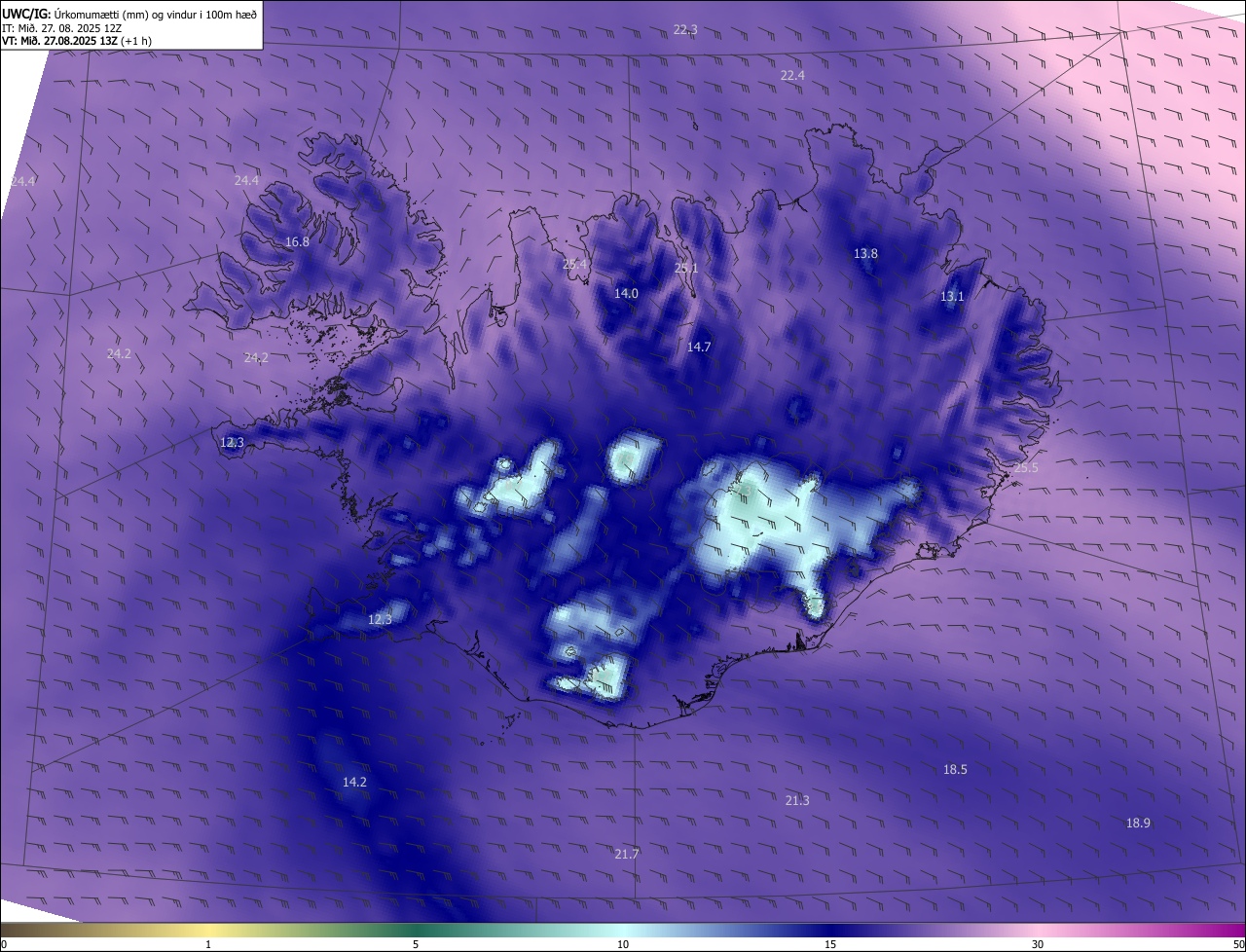Click the 13.8 value label
Image resolution: width=1246 pixels, height=952 pixels.
click(865, 254)
